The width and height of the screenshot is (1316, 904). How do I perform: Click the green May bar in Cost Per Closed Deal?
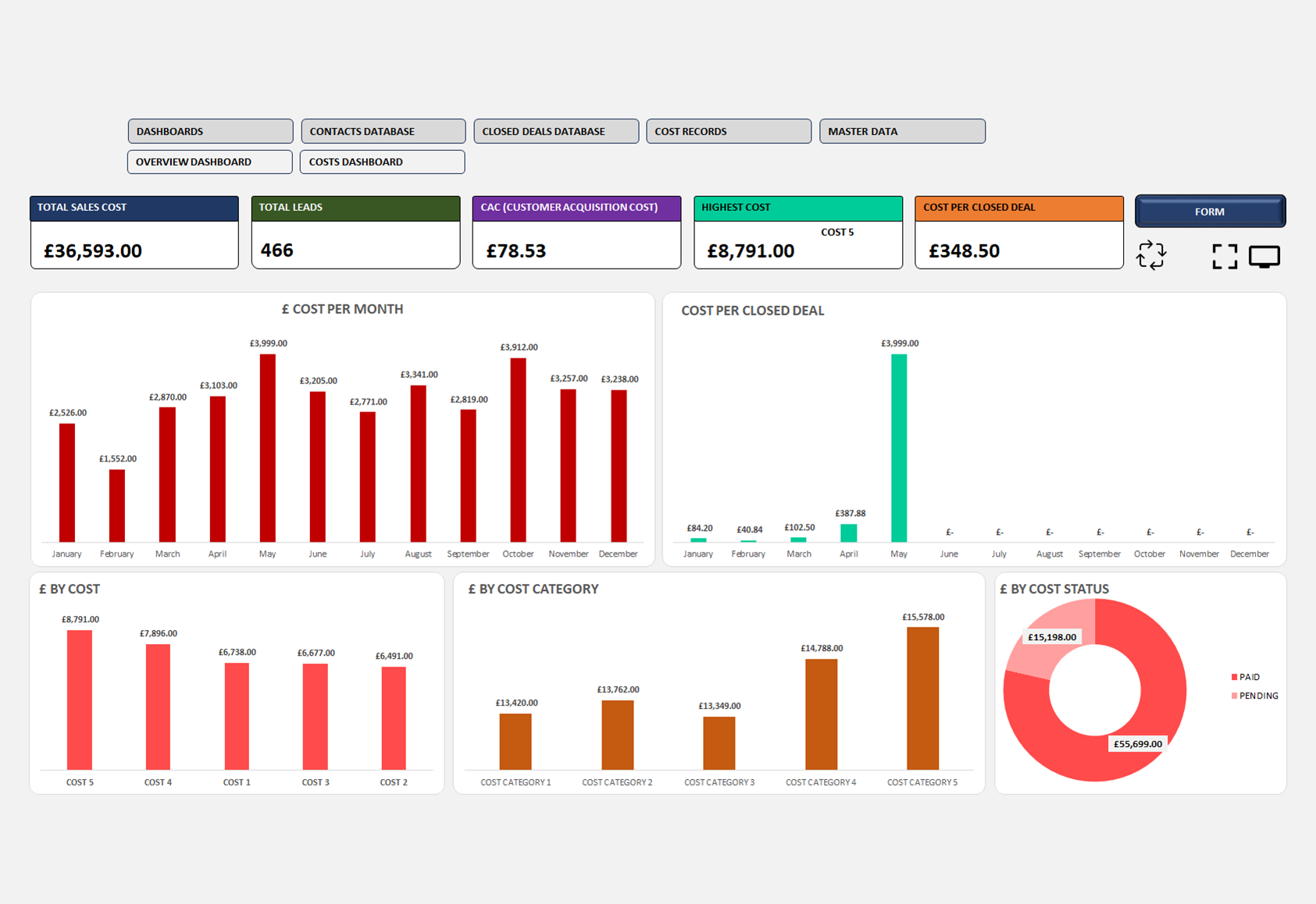899,448
